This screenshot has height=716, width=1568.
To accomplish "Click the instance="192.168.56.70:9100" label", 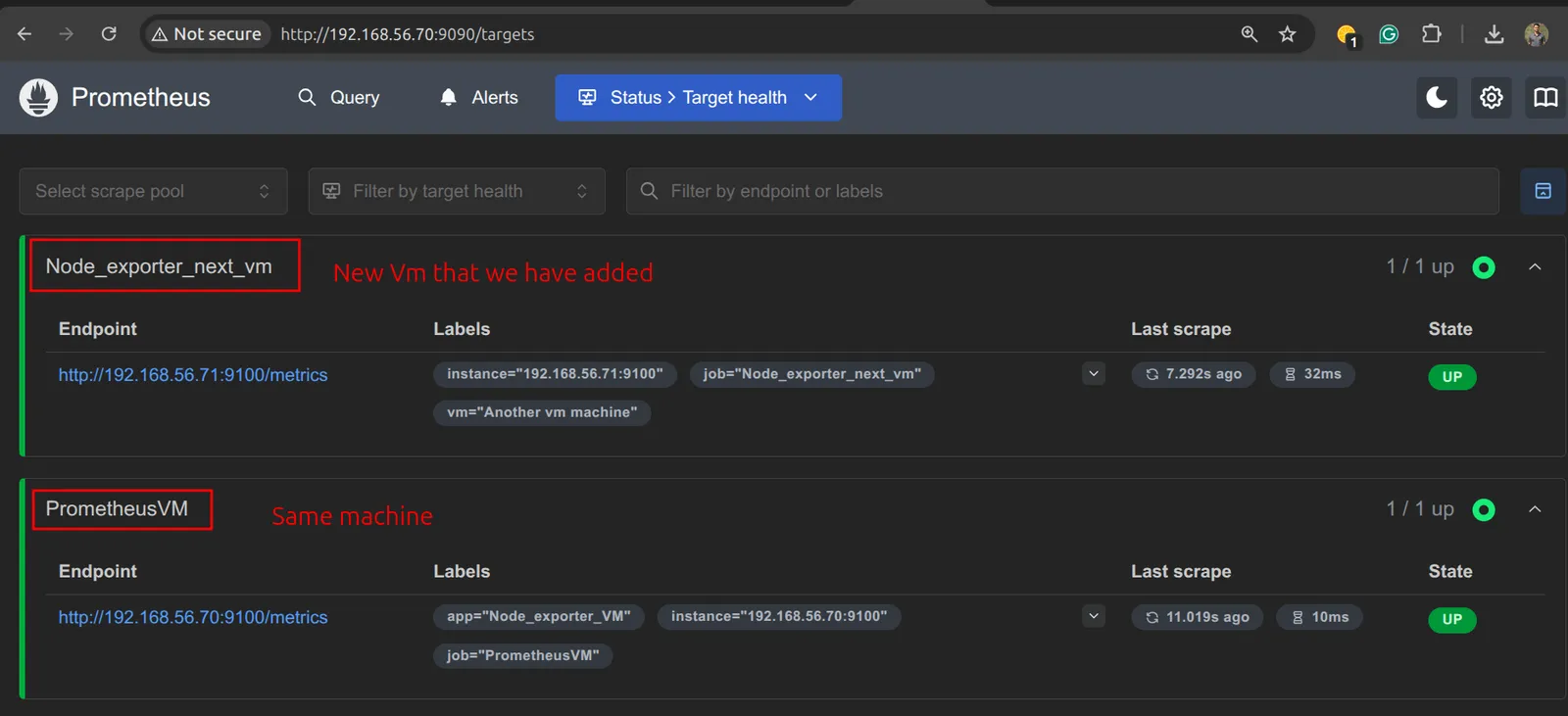I will pos(779,616).
